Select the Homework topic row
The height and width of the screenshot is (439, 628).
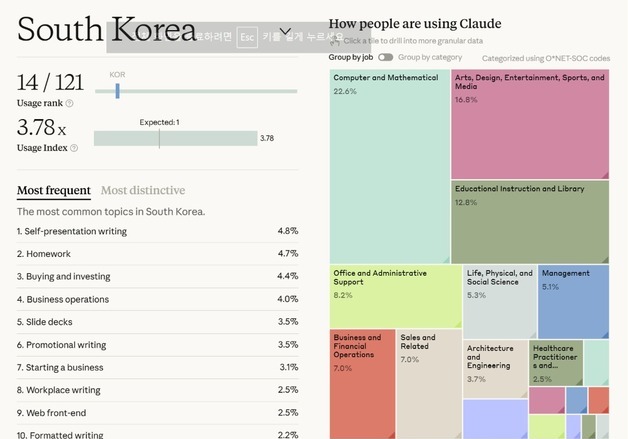click(157, 254)
